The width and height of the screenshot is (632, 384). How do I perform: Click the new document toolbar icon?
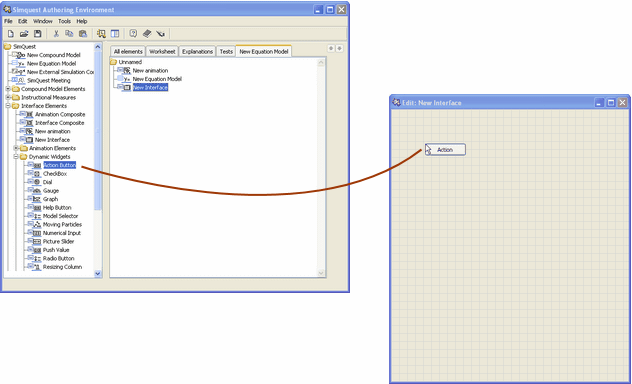pyautogui.click(x=11, y=34)
